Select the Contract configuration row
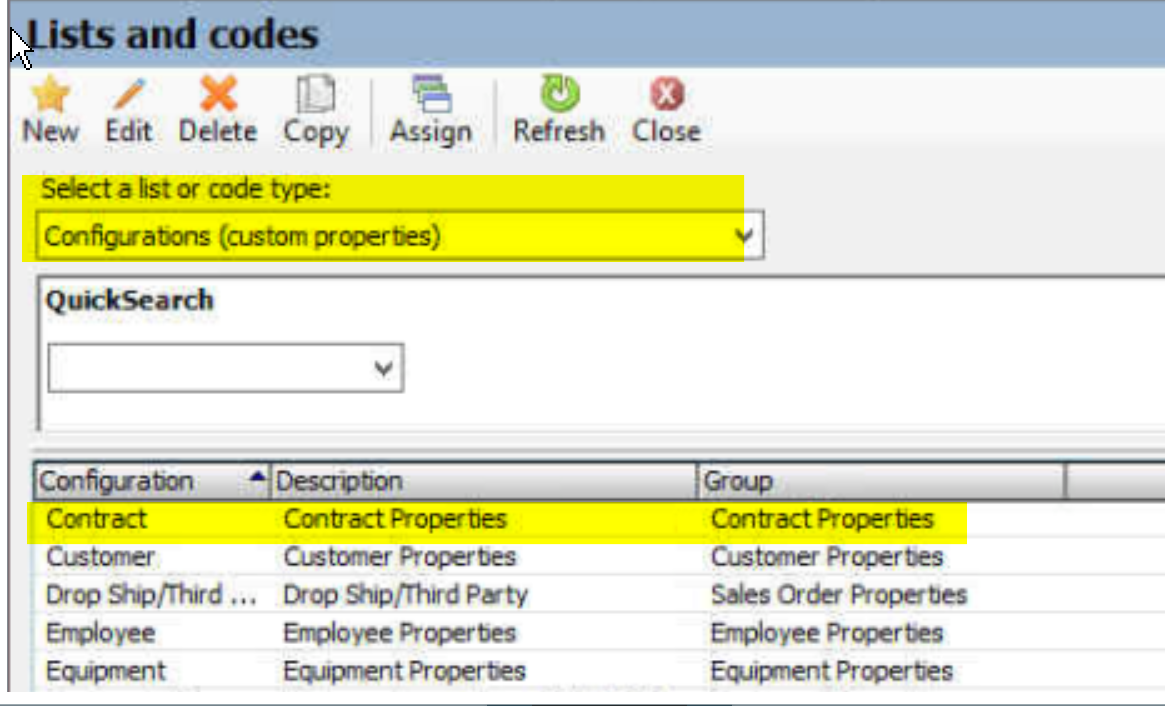This screenshot has width=1165, height=706. [599, 519]
